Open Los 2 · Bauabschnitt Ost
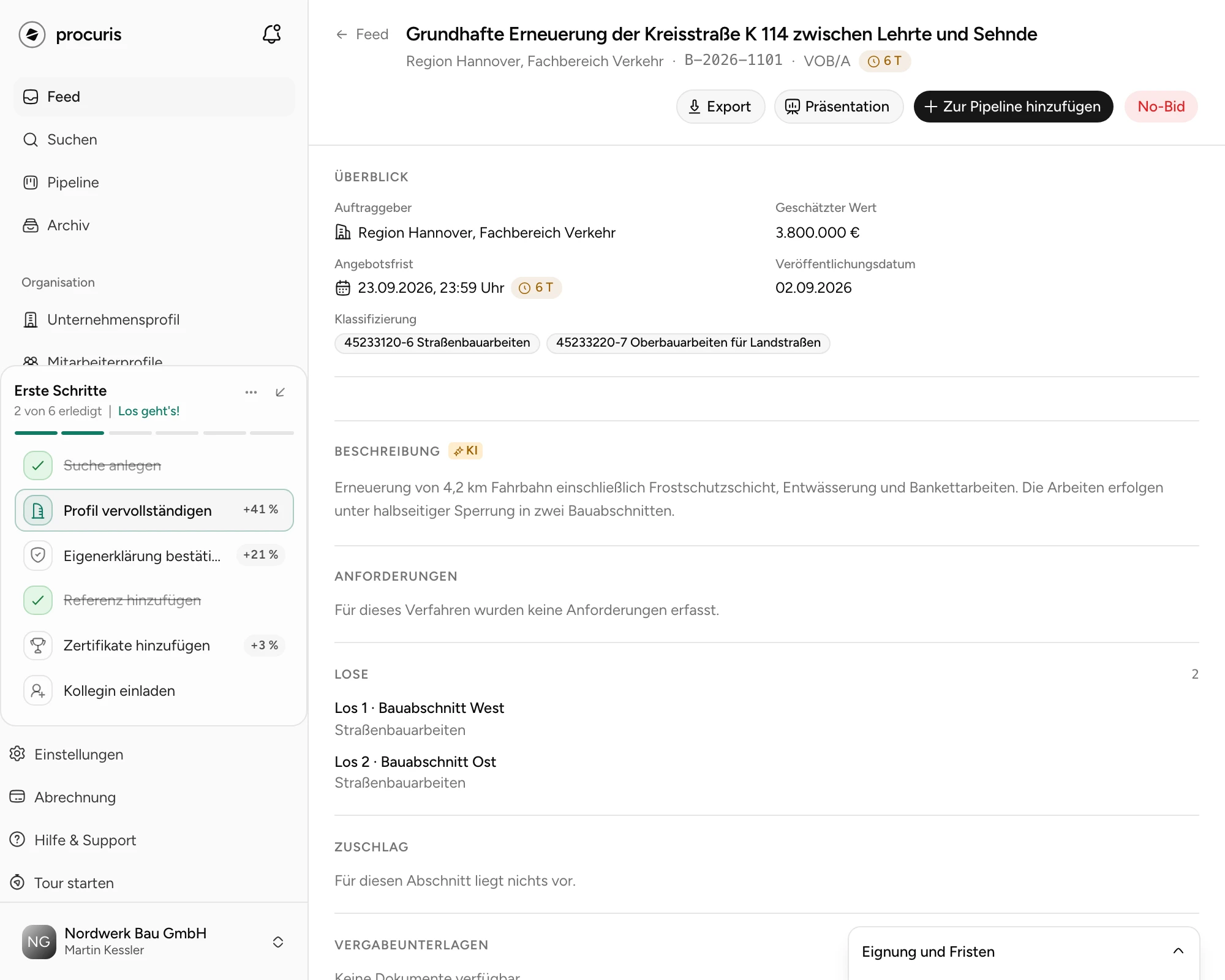 pos(415,762)
